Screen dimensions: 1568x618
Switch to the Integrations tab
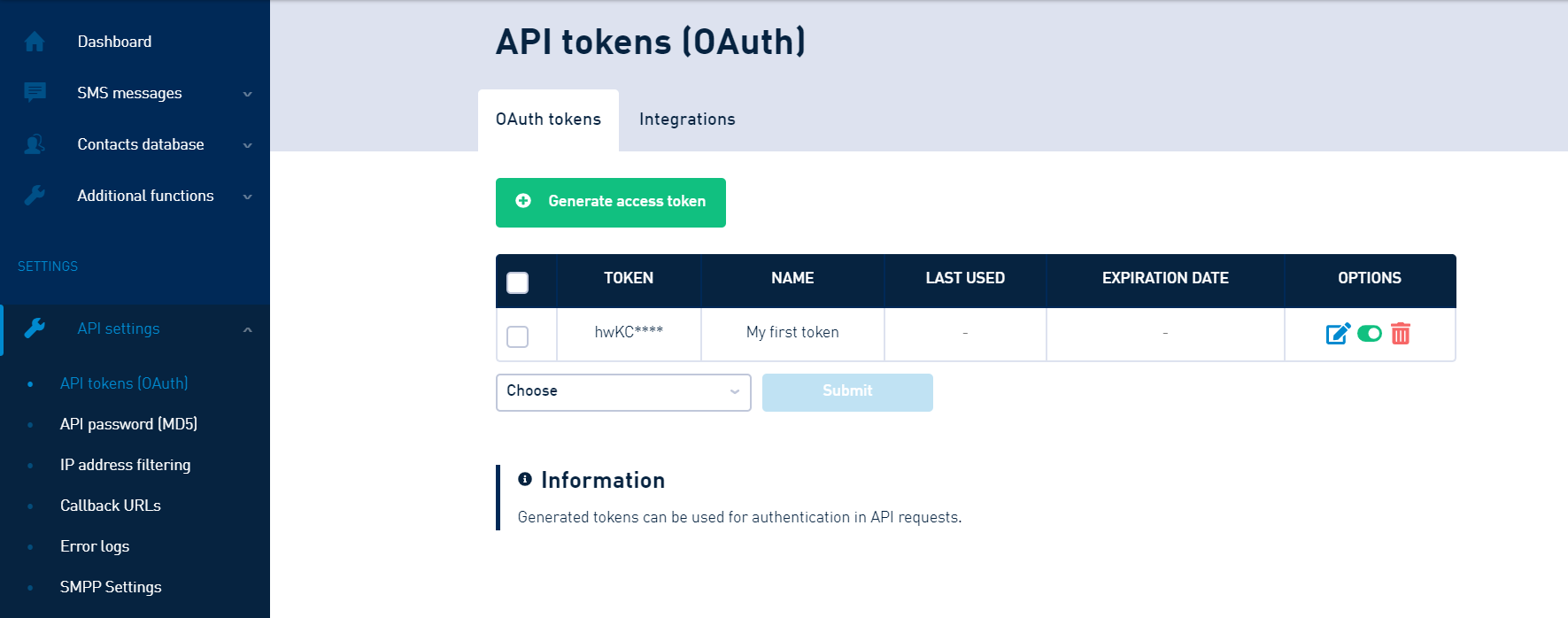(687, 120)
